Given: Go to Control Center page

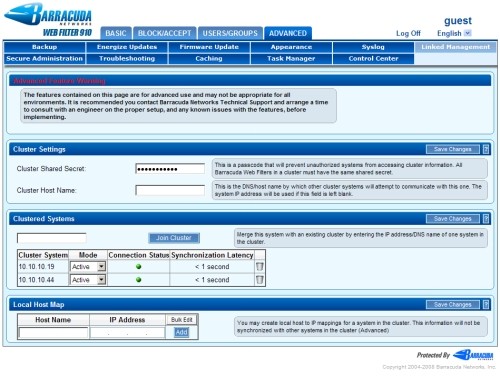Looking at the screenshot, I should coord(373,59).
